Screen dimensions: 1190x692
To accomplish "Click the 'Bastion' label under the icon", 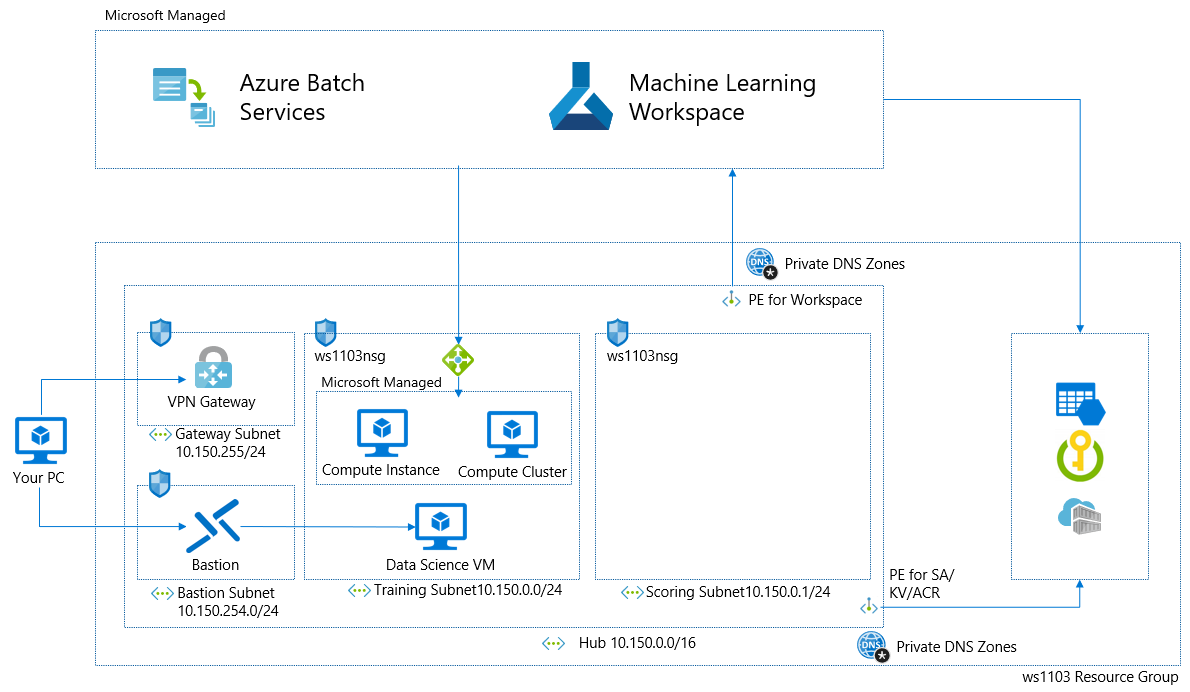I will click(x=216, y=565).
